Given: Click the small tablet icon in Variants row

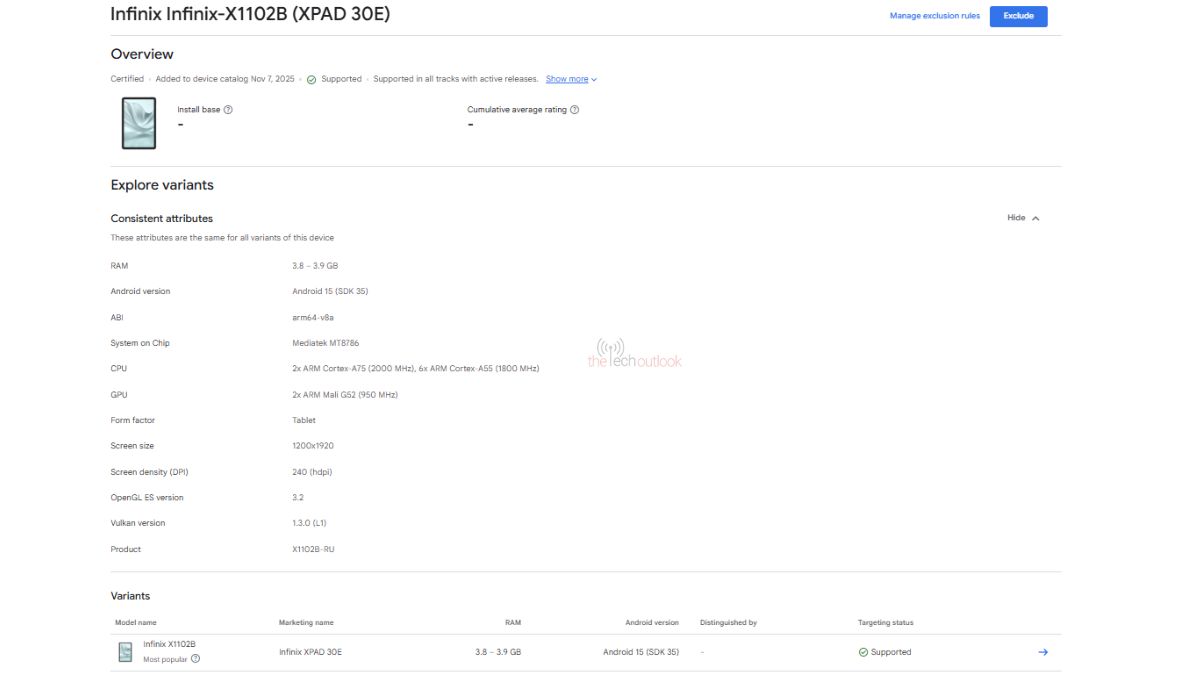Looking at the screenshot, I should [x=125, y=652].
